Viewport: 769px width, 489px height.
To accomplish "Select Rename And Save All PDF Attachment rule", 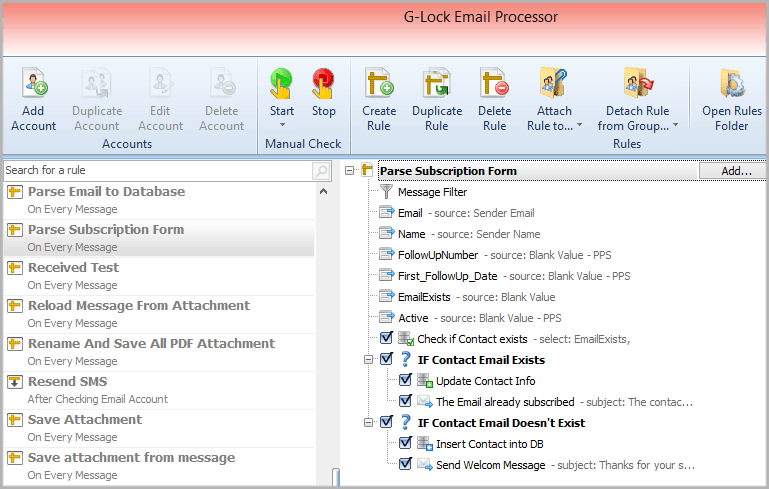I will (x=159, y=352).
